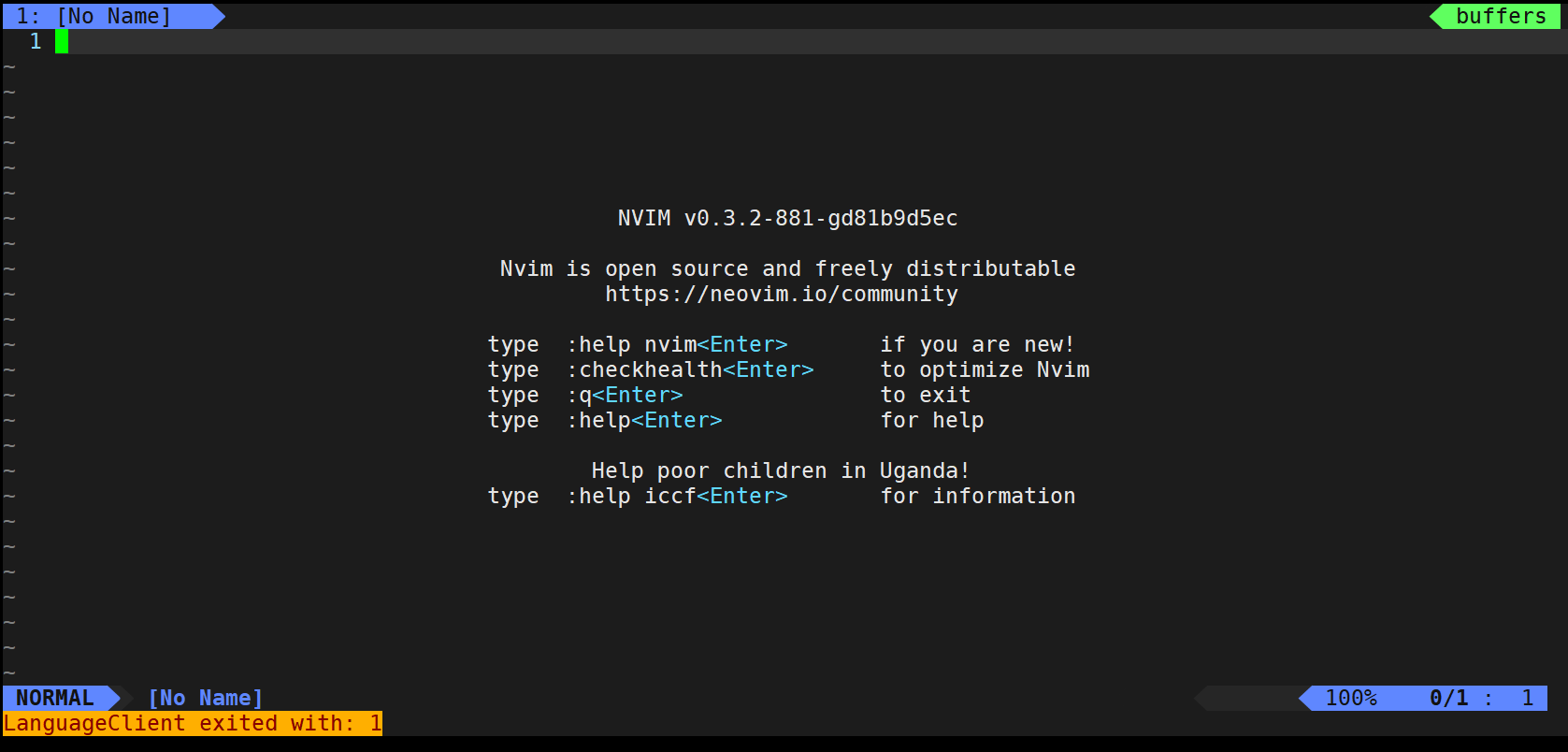Click 'Nvim is open source and freely distributable'

click(x=787, y=268)
